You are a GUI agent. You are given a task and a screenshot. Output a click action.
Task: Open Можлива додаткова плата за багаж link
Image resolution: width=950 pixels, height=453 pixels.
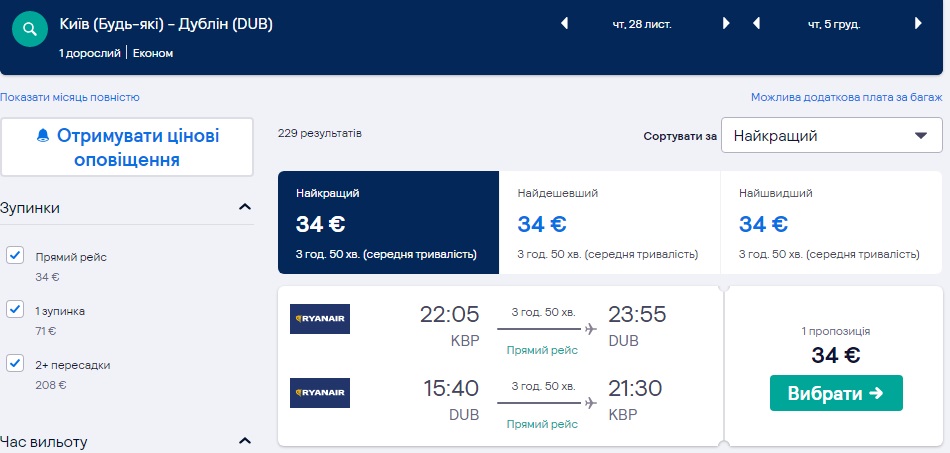pos(846,97)
